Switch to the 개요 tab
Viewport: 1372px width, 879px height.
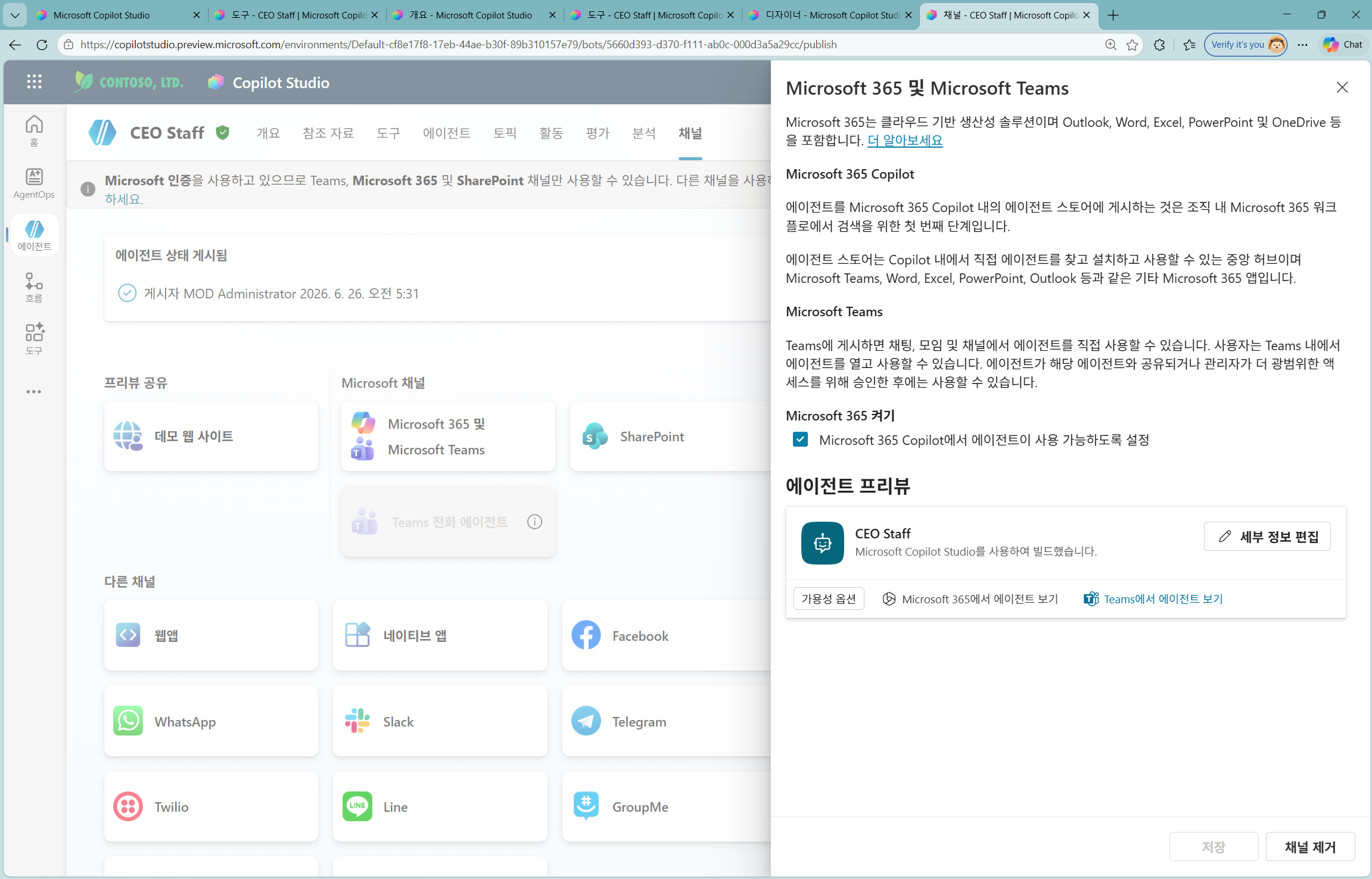(x=268, y=132)
